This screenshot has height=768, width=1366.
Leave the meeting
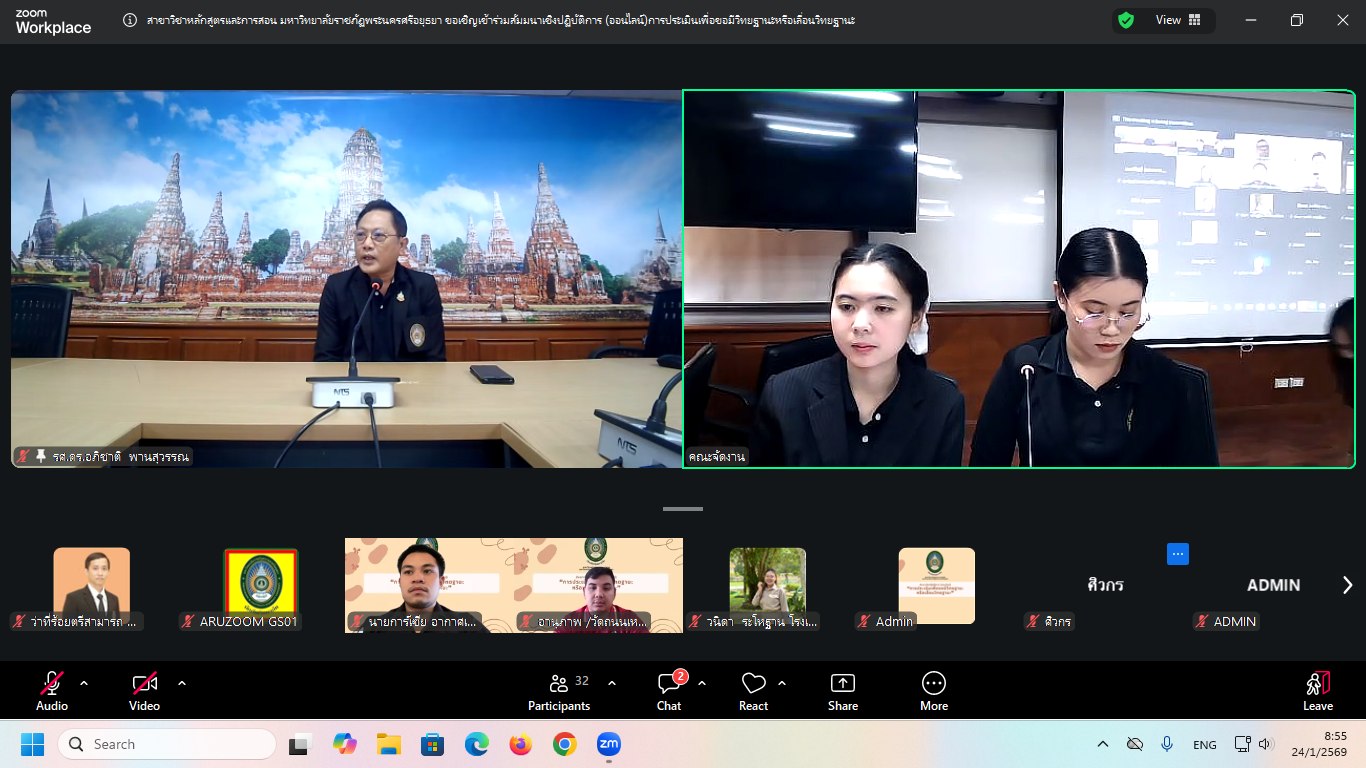pyautogui.click(x=1318, y=691)
